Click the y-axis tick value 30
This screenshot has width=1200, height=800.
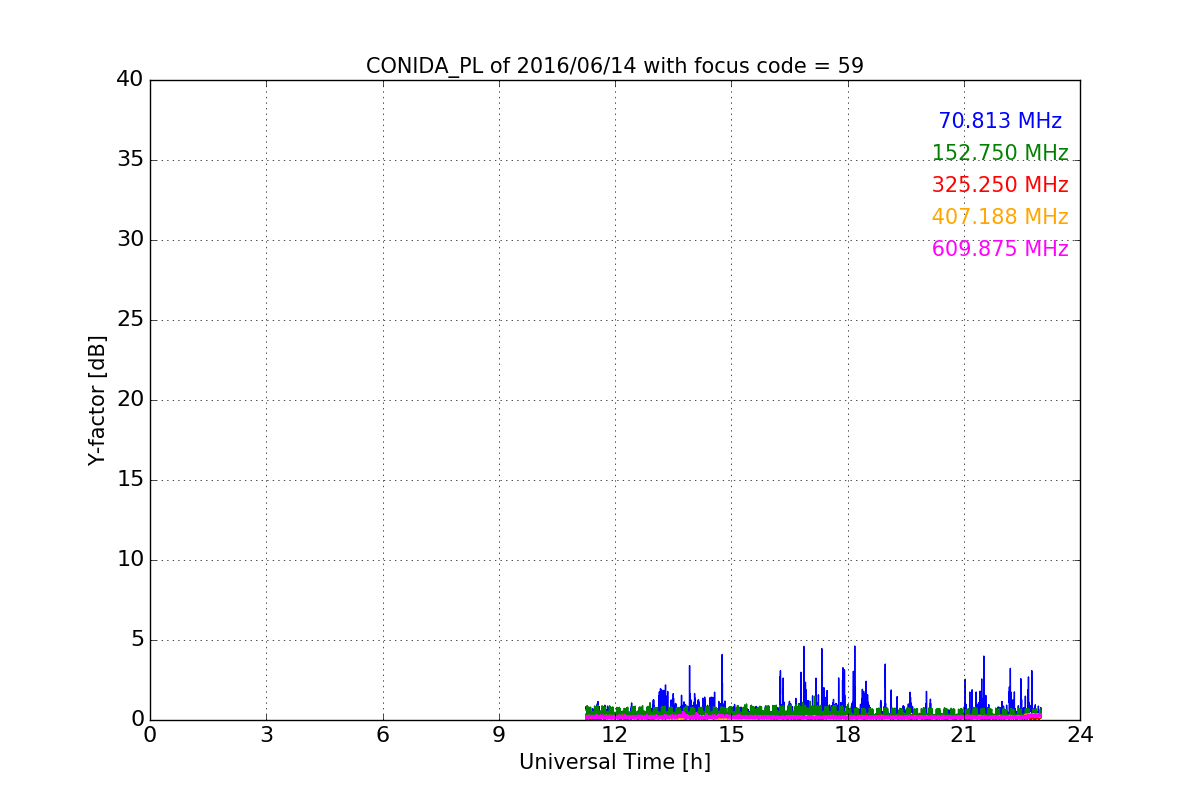point(130,240)
